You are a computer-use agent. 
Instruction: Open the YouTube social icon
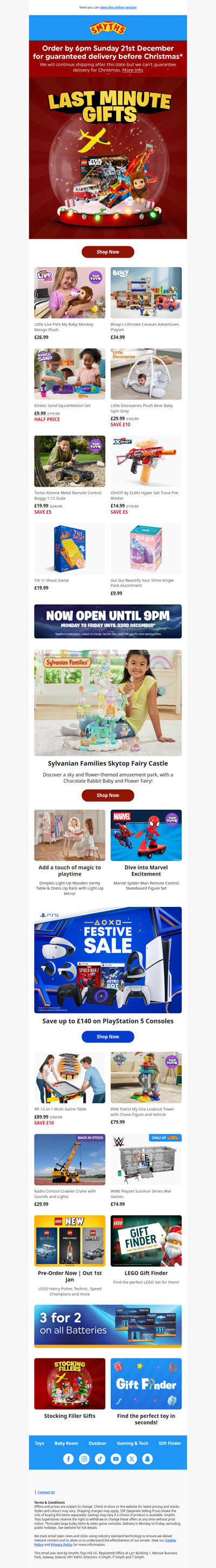click(116, 1458)
